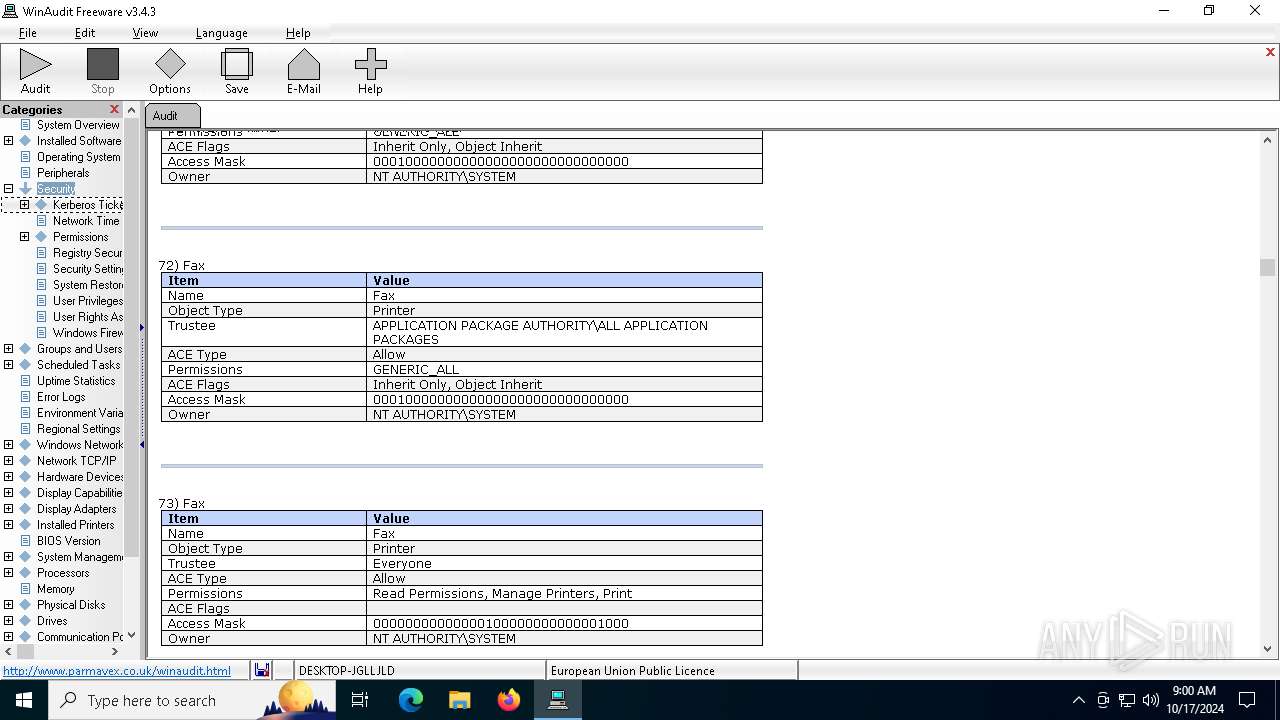The height and width of the screenshot is (720, 1280).
Task: Select Windows Firewall item
Action: pyautogui.click(x=88, y=333)
